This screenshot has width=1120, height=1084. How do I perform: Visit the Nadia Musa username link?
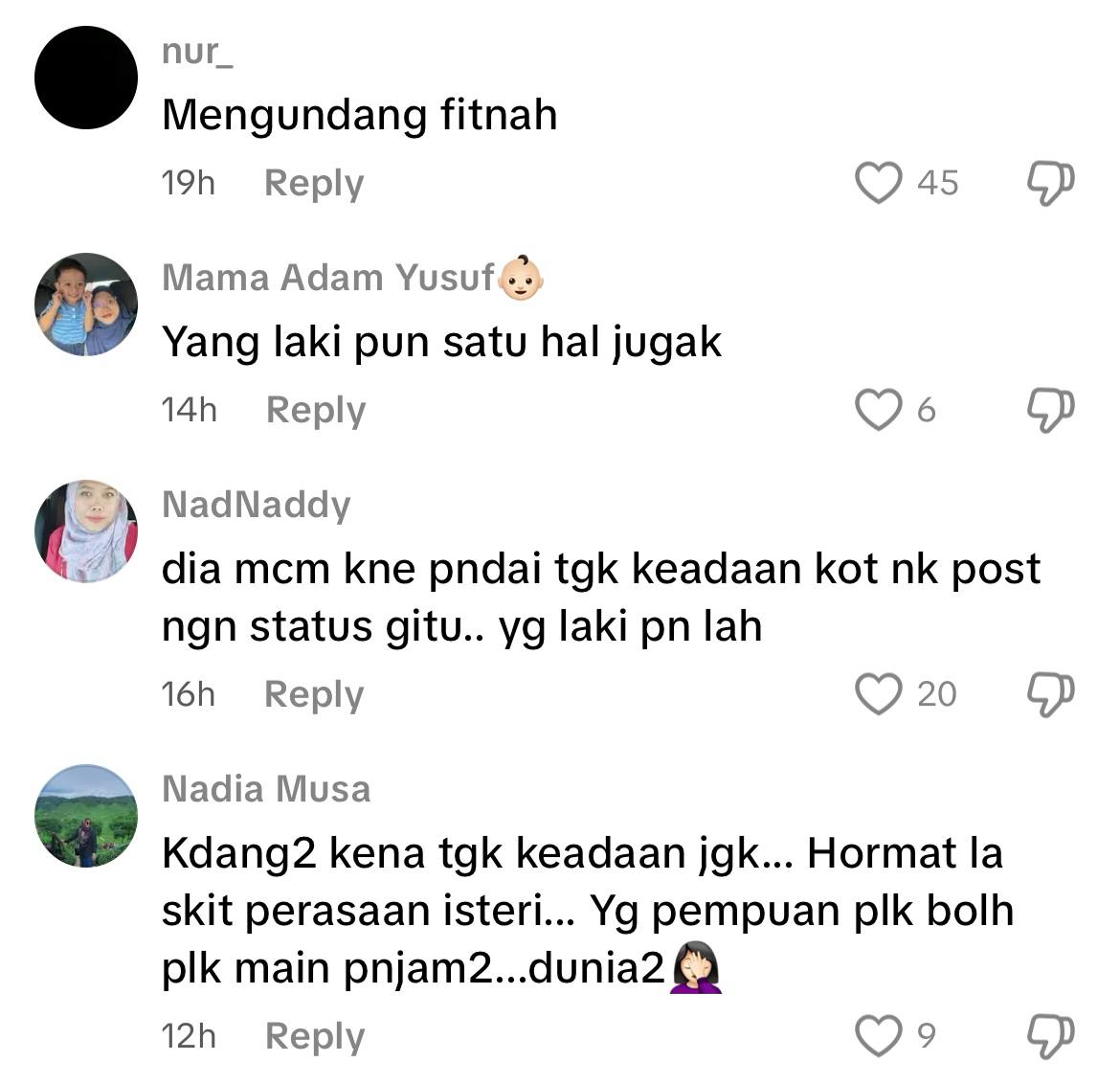tap(266, 789)
